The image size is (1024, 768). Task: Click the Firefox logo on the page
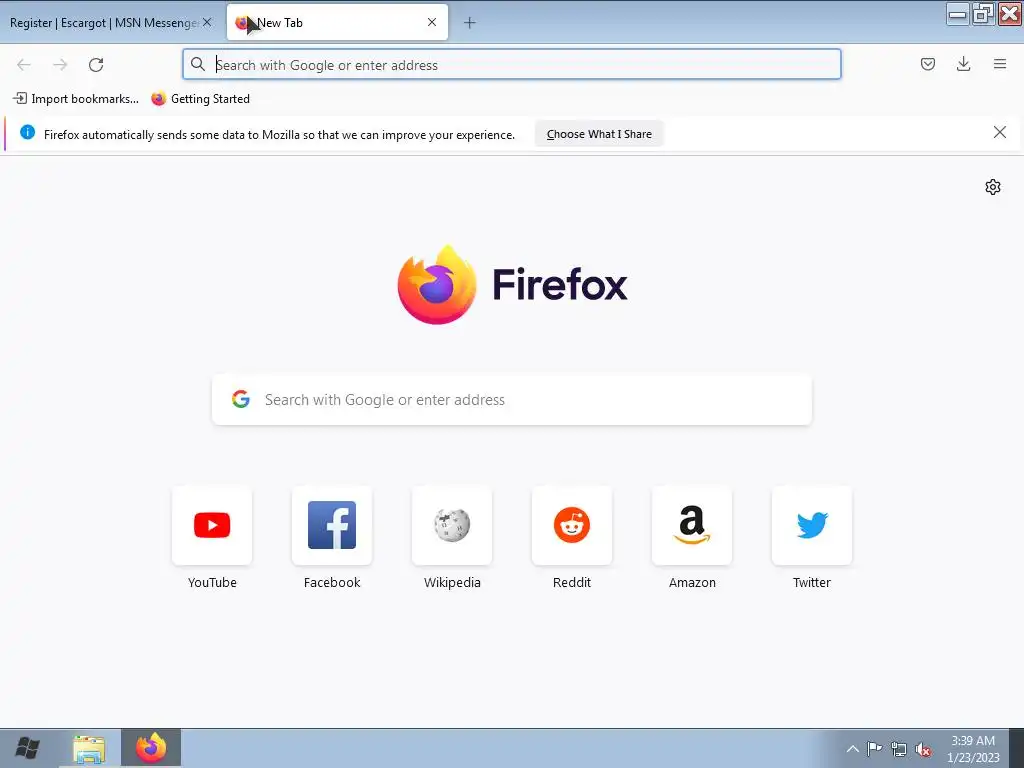pos(437,285)
